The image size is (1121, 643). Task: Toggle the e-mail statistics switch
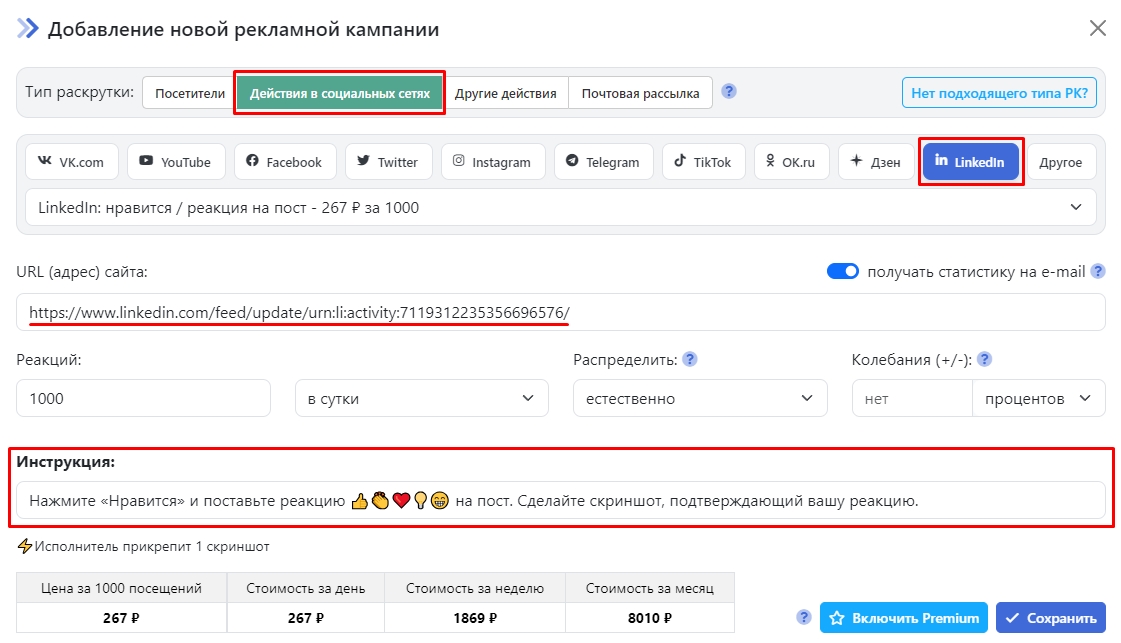[843, 271]
